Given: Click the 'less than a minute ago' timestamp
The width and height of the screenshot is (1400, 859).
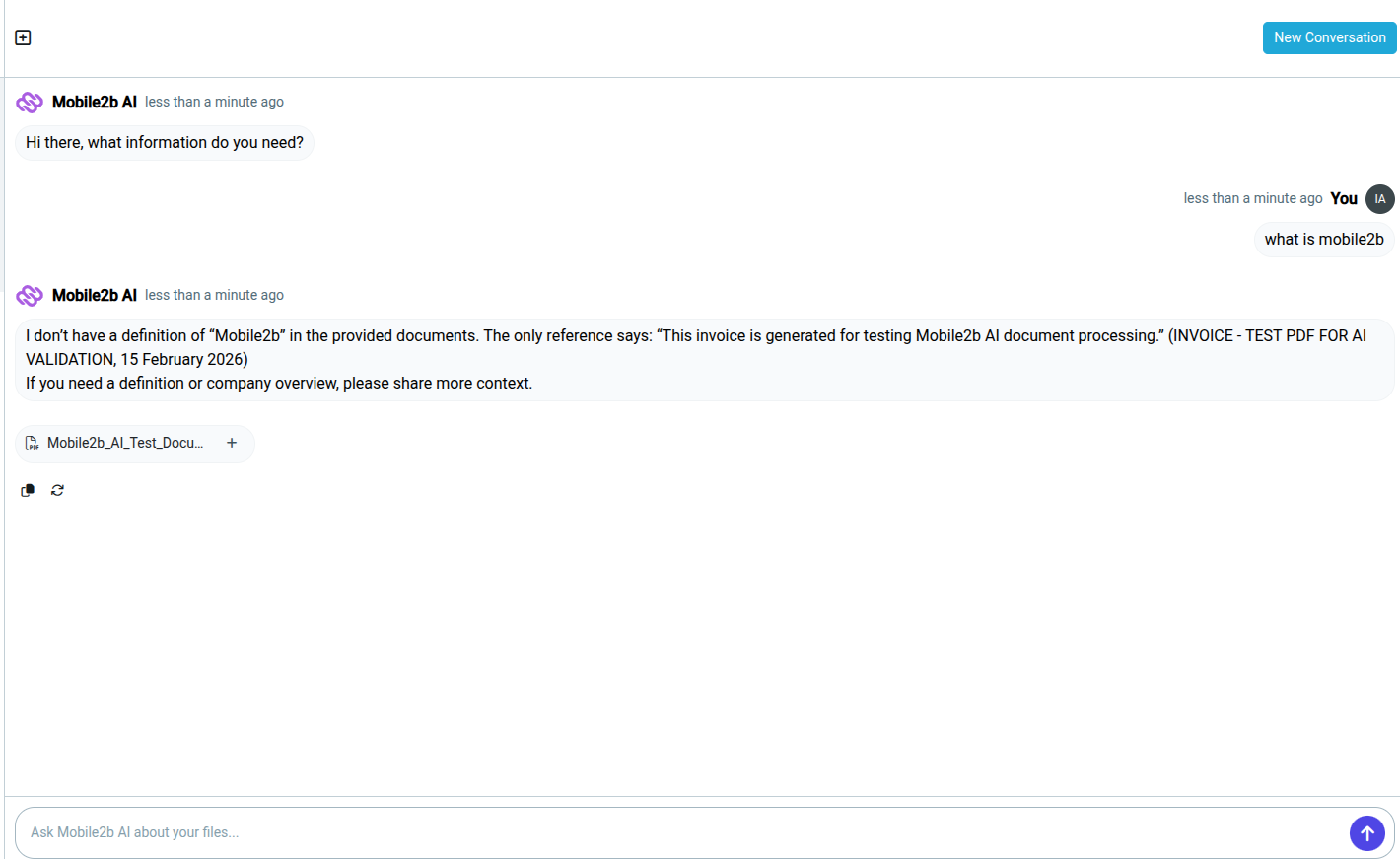Looking at the screenshot, I should (214, 102).
